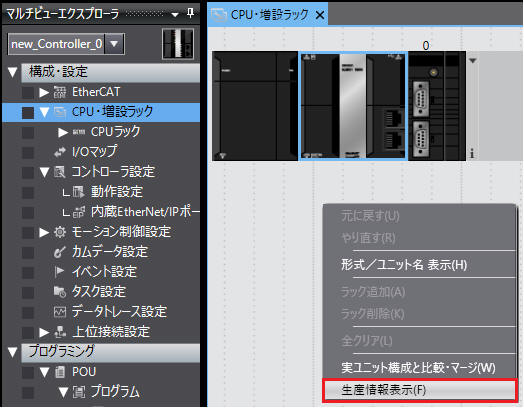
Task: Toggle the checkbox next to POU
Action: pos(28,373)
